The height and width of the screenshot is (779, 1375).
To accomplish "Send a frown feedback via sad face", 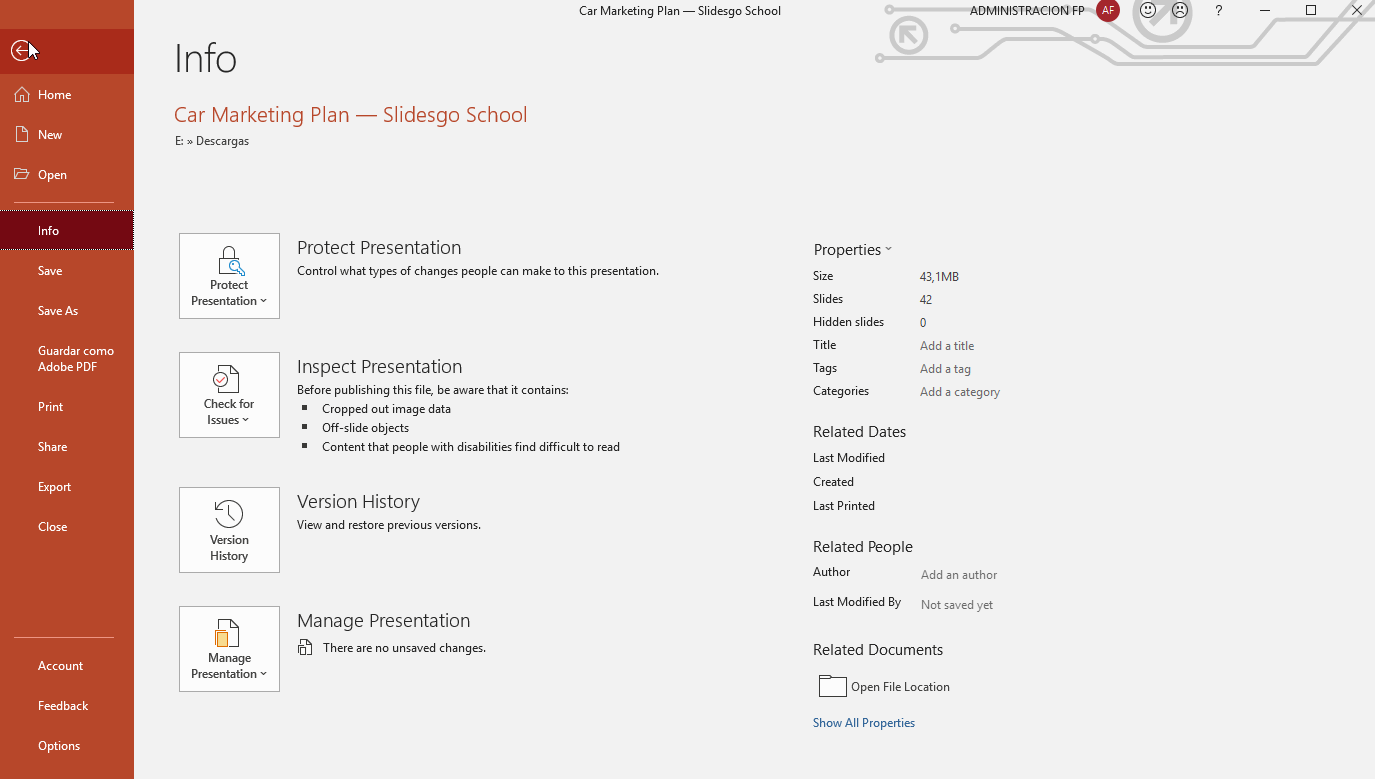I will click(1180, 11).
